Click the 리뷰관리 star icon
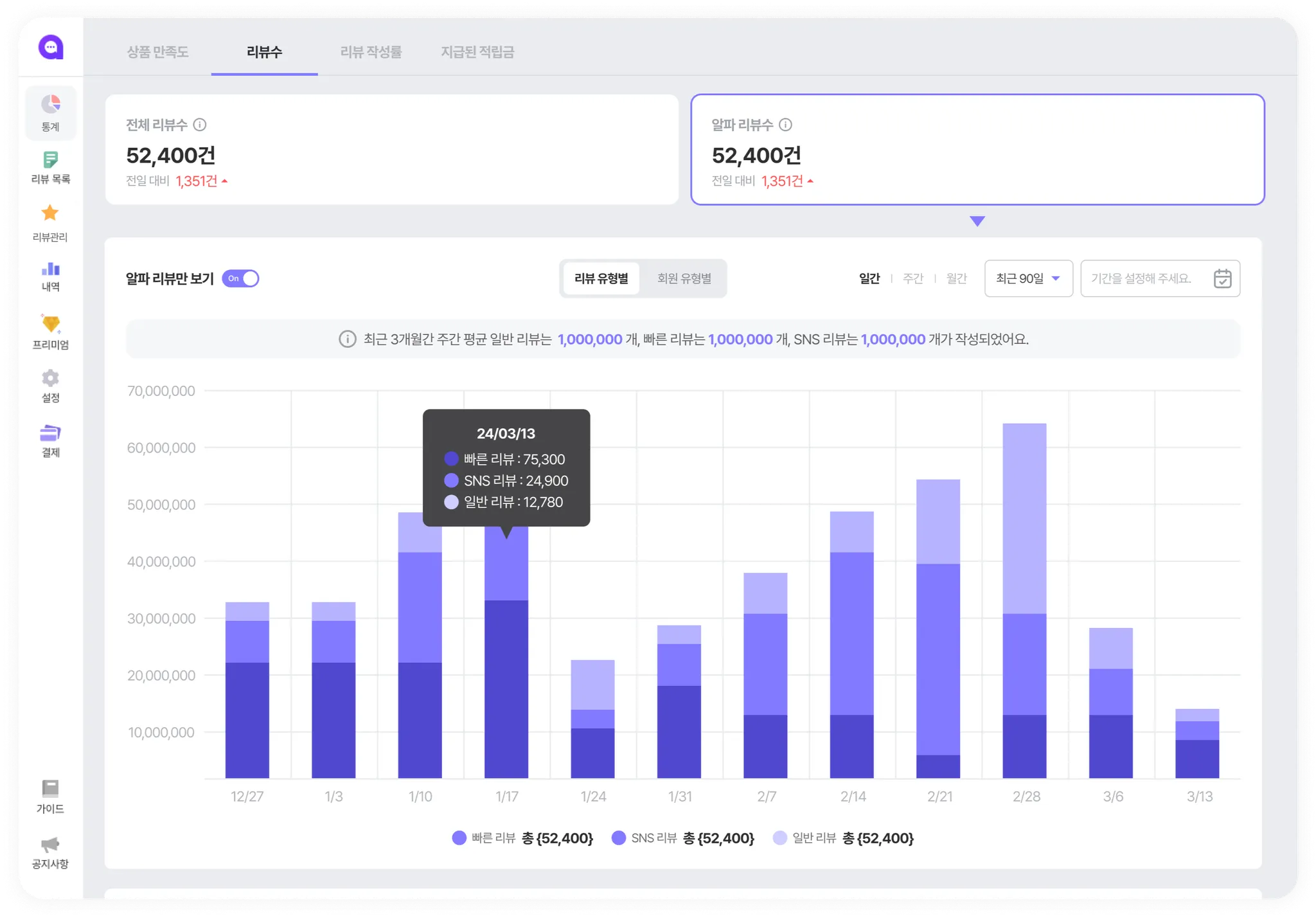The width and height of the screenshot is (1316, 918). [x=50, y=213]
